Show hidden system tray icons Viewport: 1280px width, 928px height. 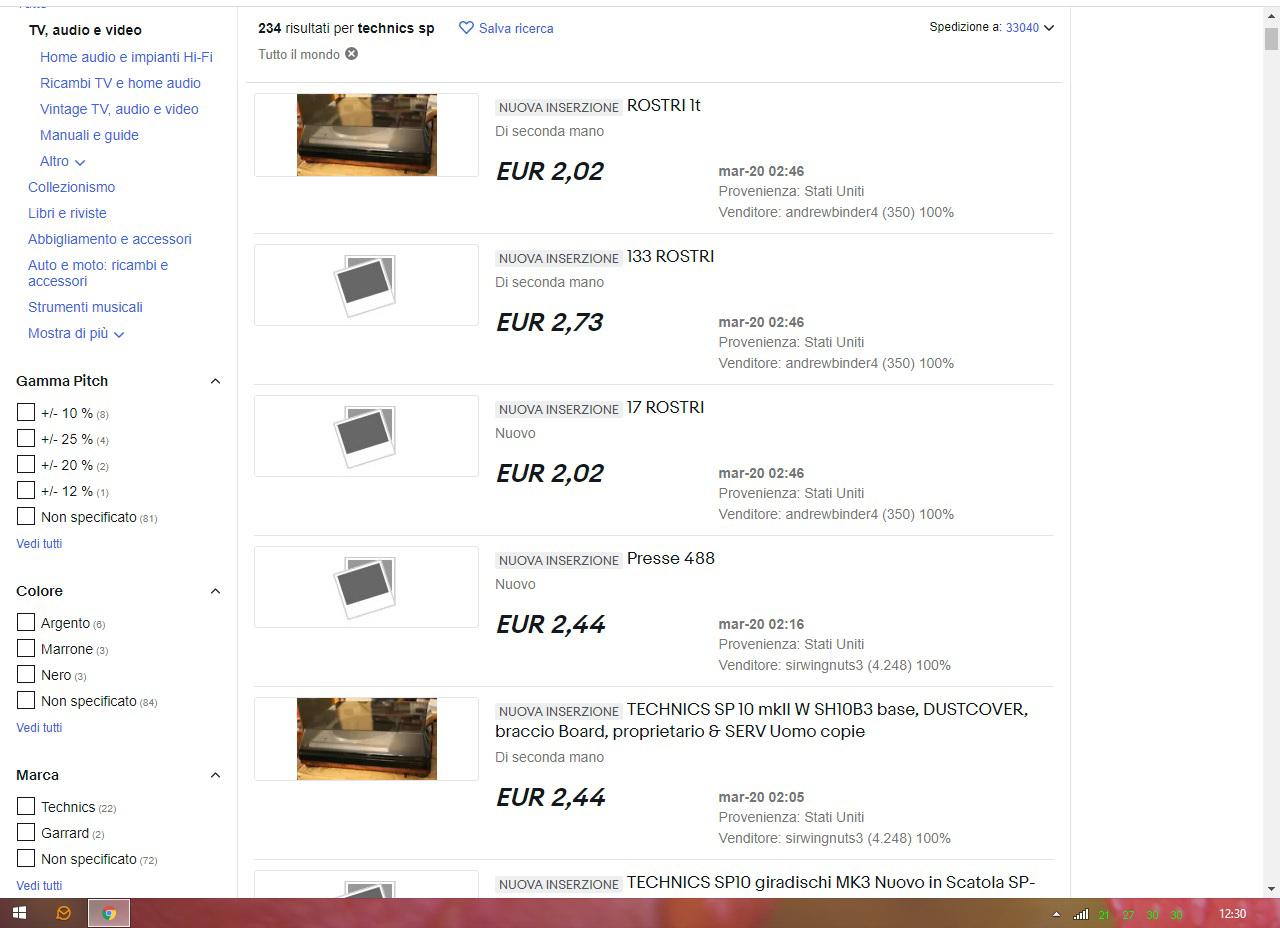[1056, 914]
